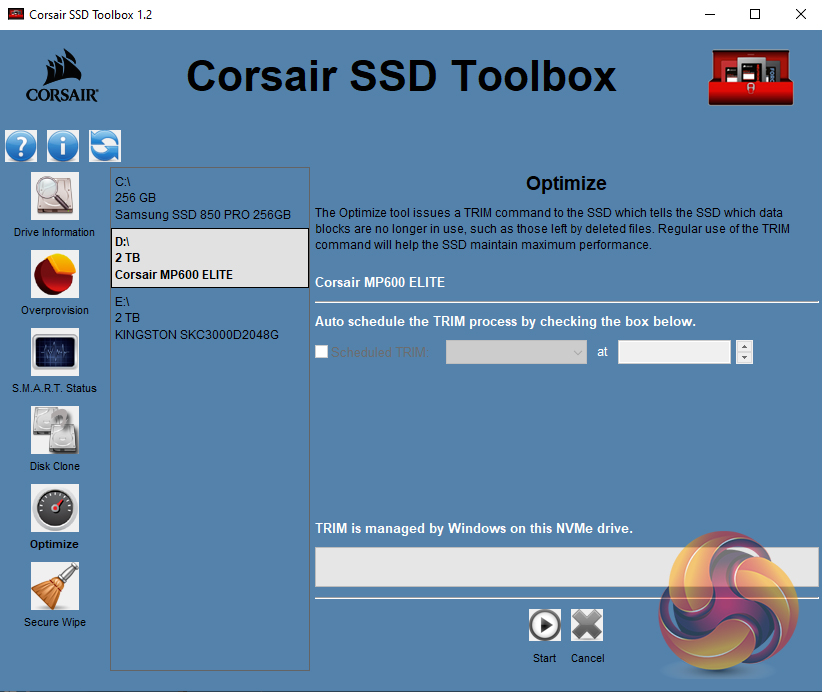Click the TRIM schedule time field
The image size is (824, 692).
click(674, 352)
